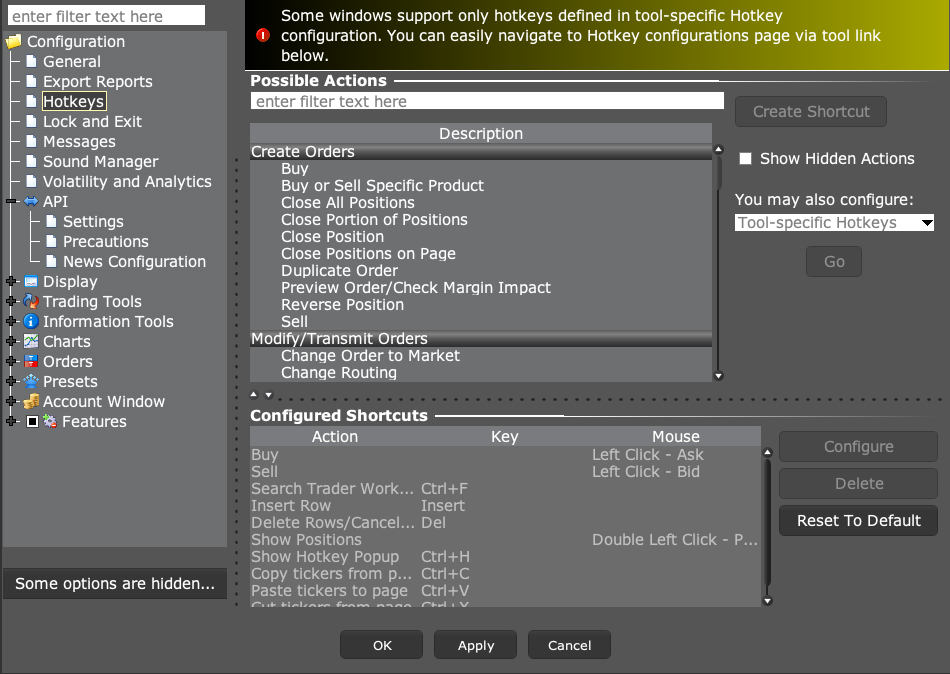Viewport: 950px width, 674px height.
Task: Click the Configuration folder icon
Action: pos(13,42)
